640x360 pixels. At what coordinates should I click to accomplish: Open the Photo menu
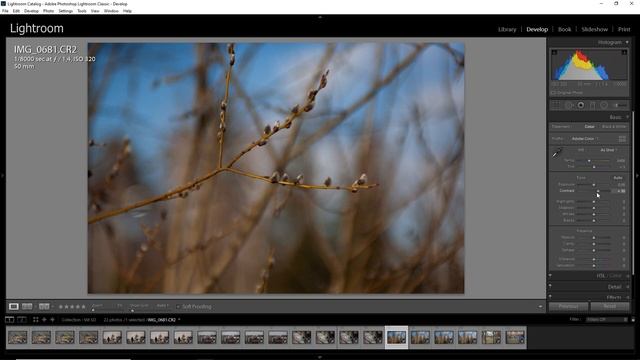pos(48,11)
